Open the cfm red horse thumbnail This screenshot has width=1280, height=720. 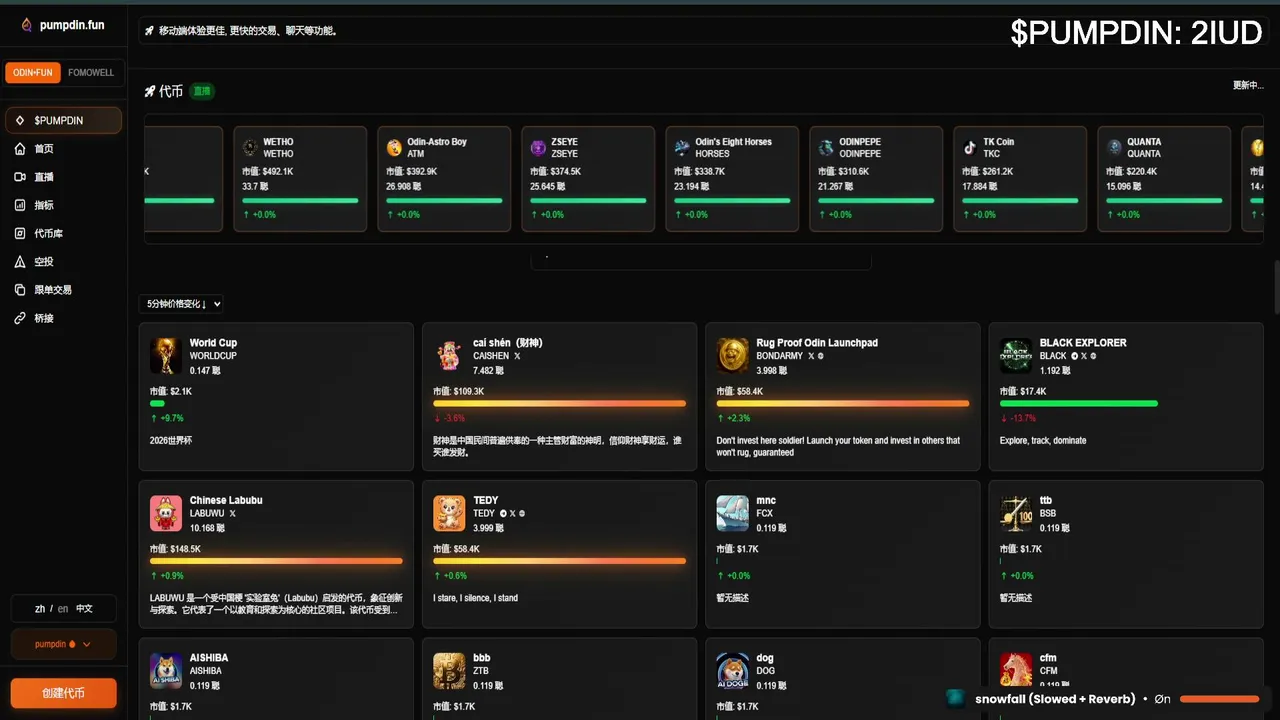coord(1016,671)
